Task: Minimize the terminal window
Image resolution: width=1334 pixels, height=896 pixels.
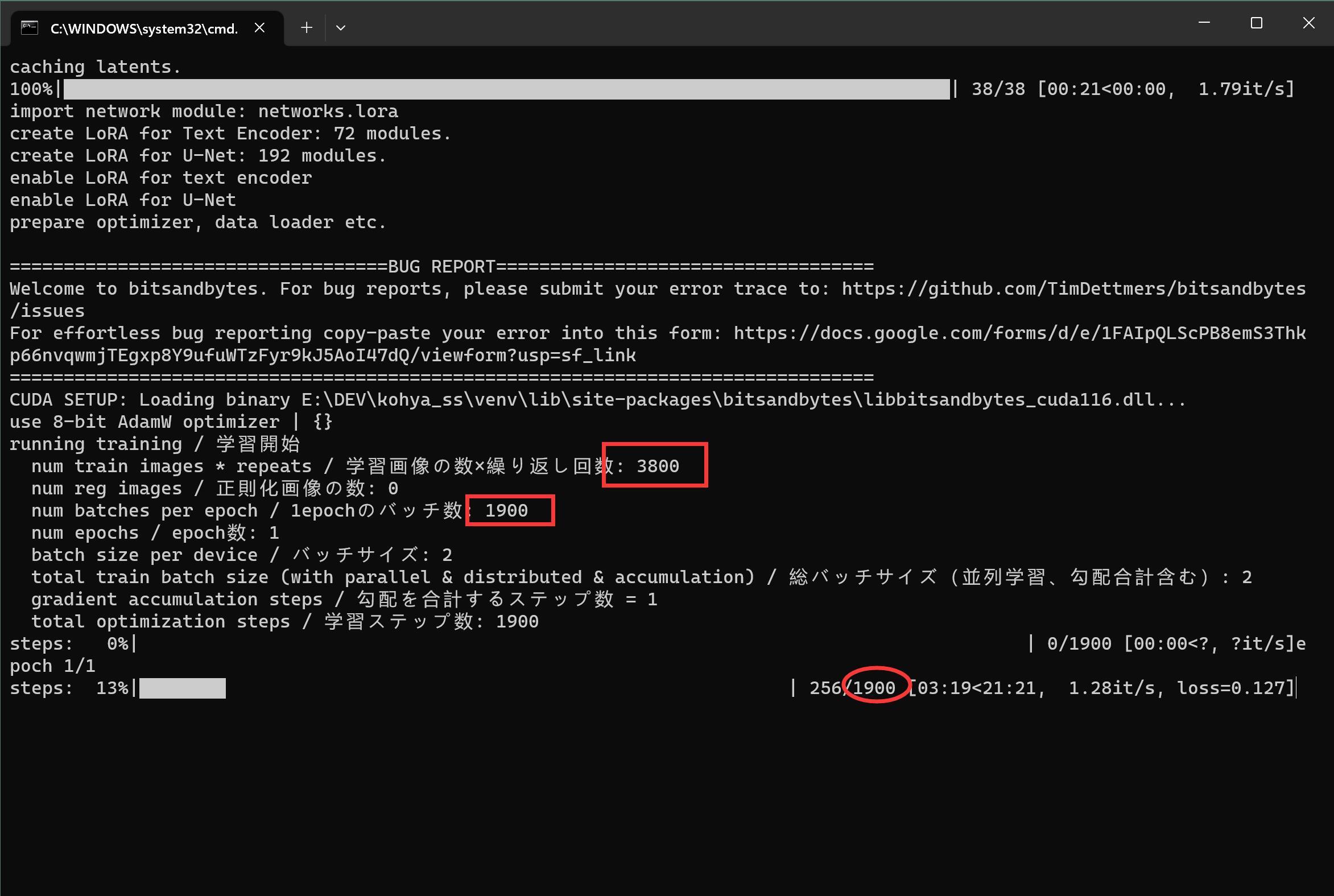Action: click(1204, 23)
